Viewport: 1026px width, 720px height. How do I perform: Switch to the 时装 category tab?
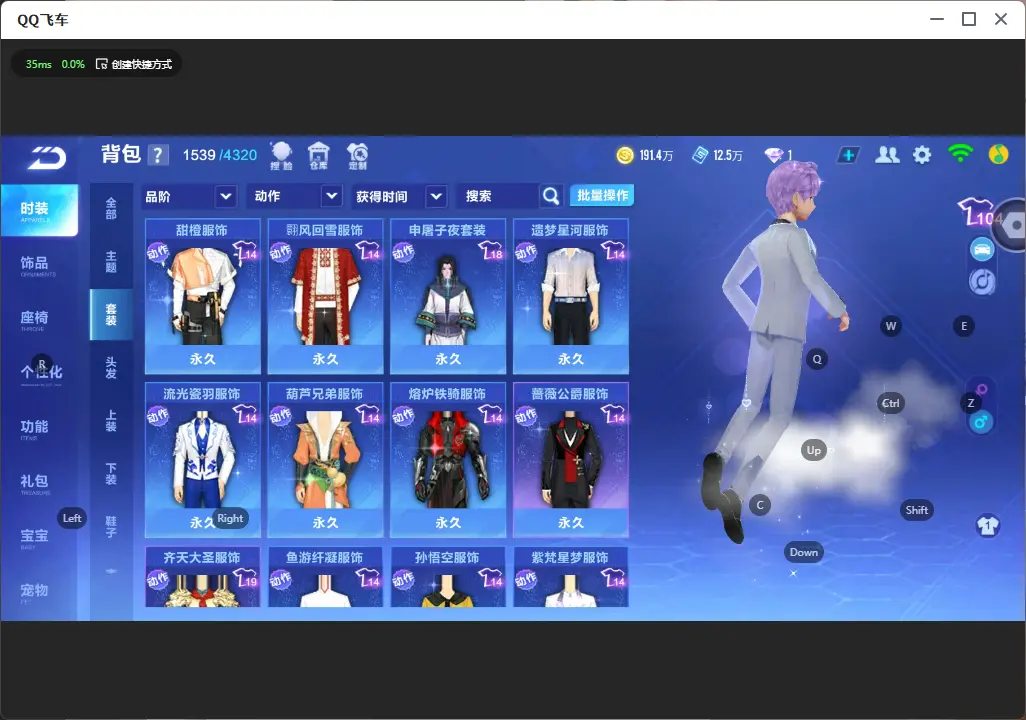point(39,210)
